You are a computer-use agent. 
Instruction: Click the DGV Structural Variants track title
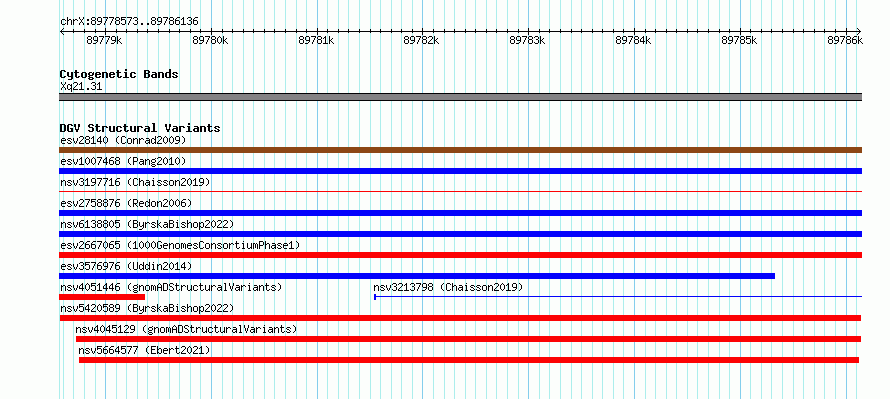click(x=140, y=128)
